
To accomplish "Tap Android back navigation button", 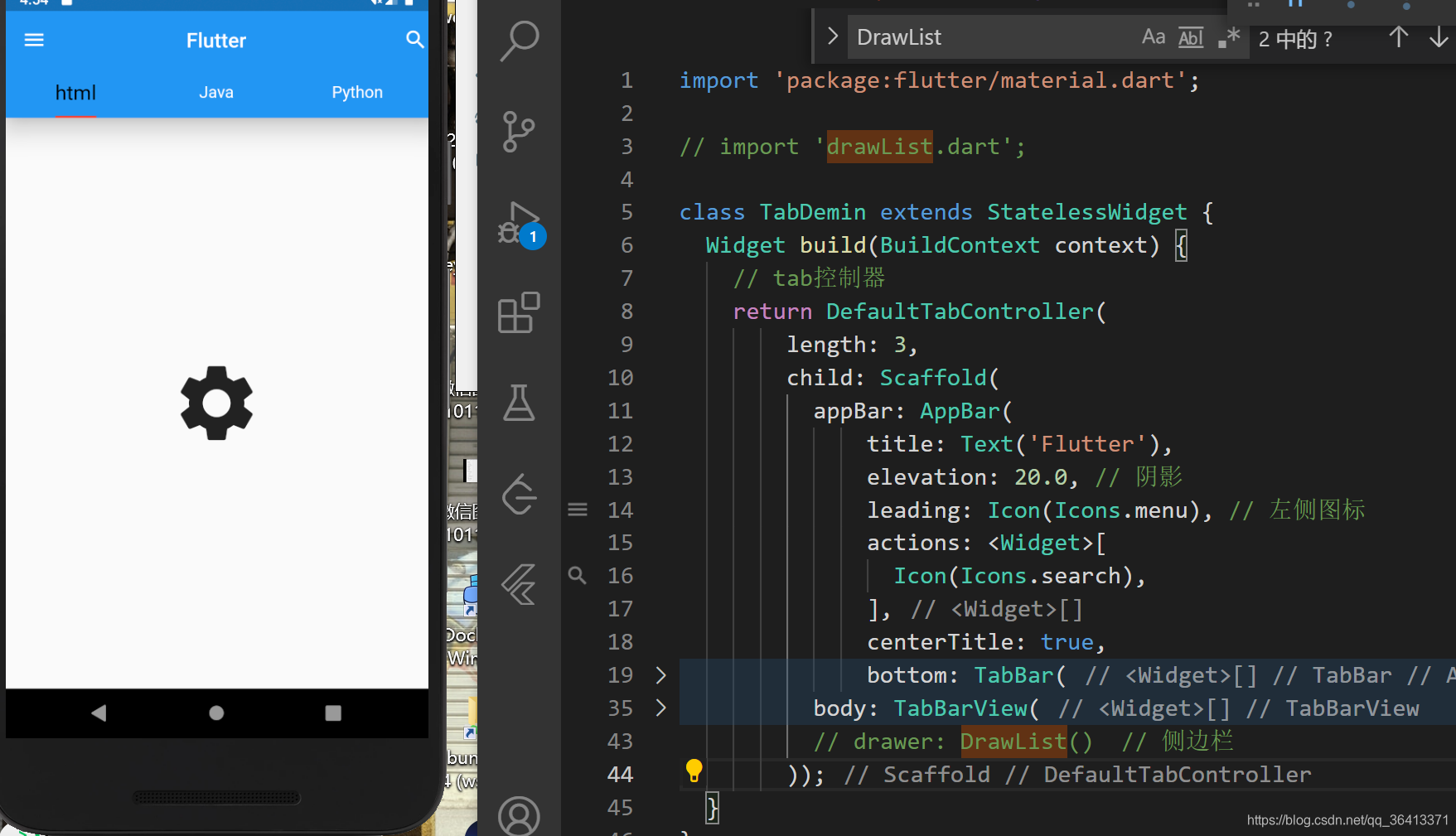I will point(99,713).
